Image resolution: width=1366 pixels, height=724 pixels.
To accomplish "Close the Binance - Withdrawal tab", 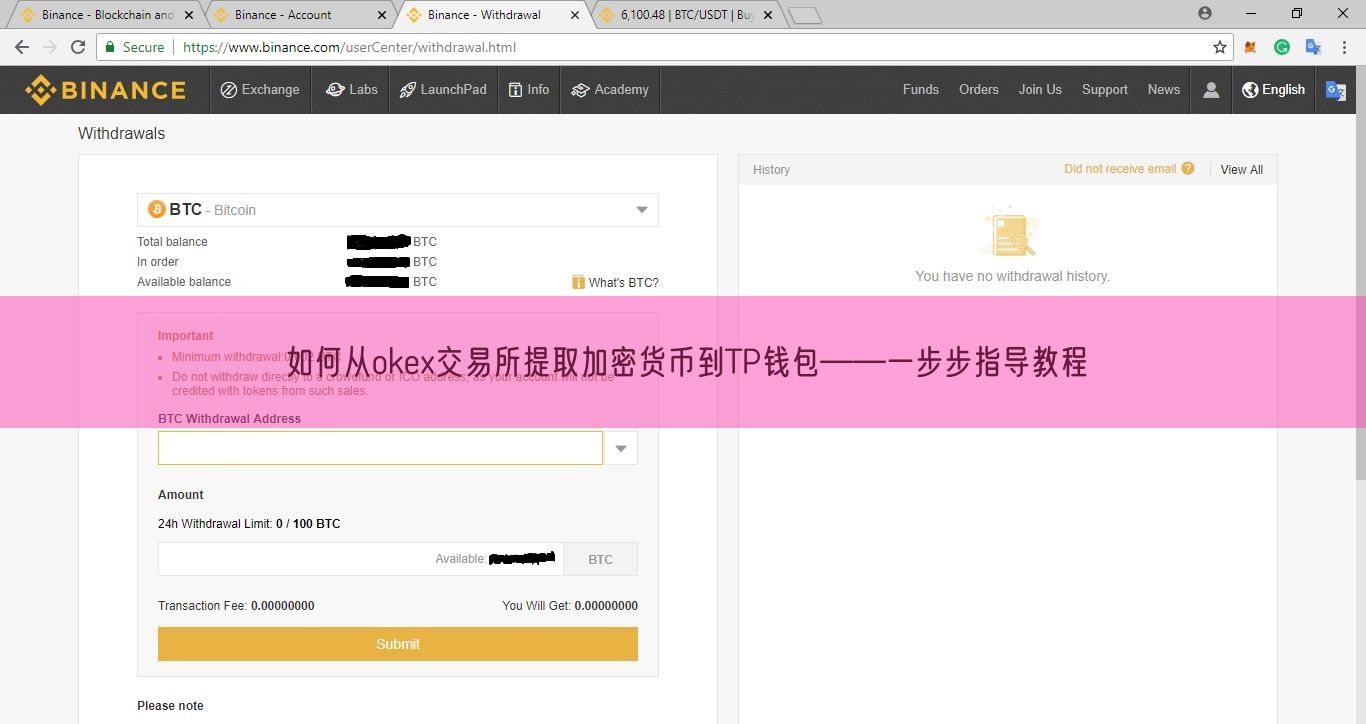I will tap(576, 15).
